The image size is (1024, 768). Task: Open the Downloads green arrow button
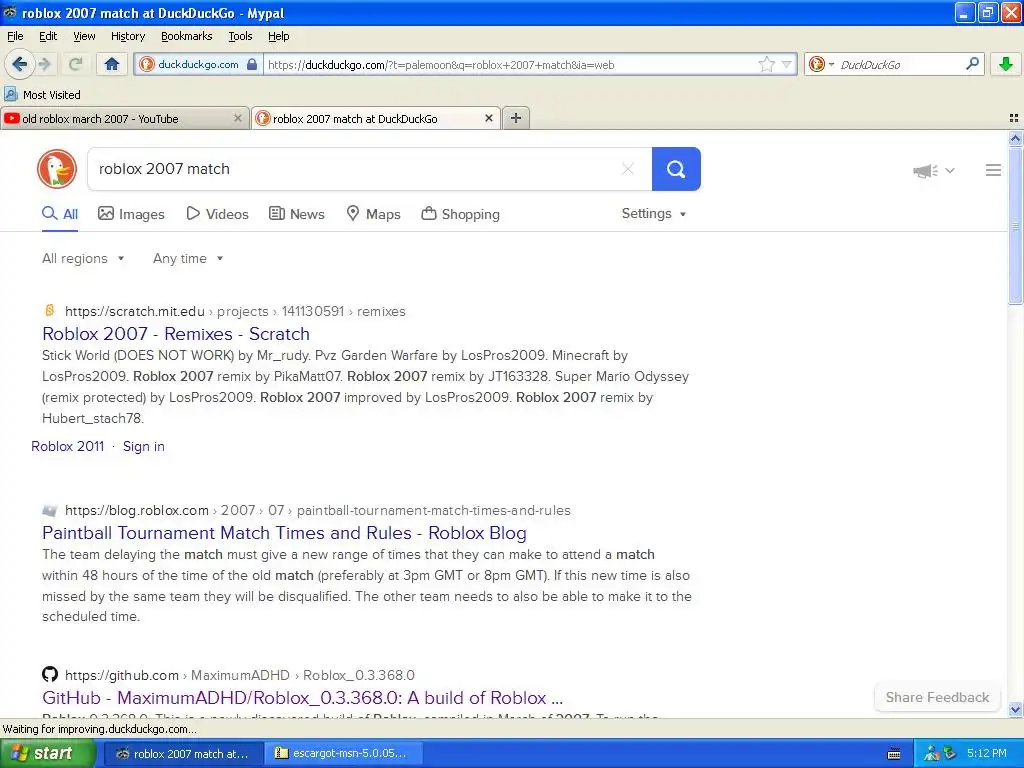(x=1006, y=64)
